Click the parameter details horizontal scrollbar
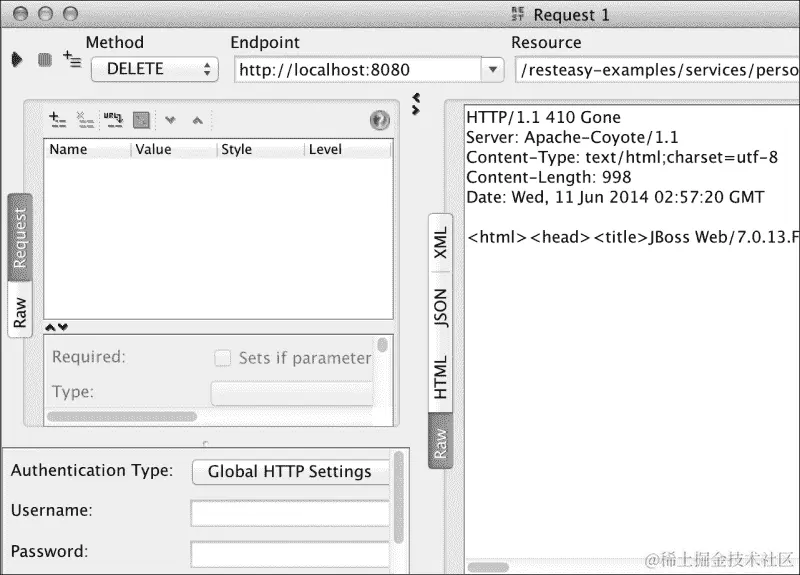800x575 pixels. pos(122,416)
